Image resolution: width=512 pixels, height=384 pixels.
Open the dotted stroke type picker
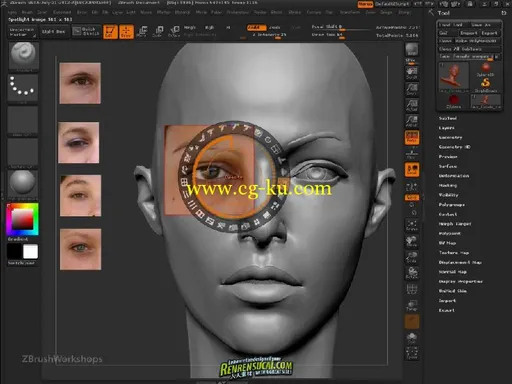[x=23, y=87]
